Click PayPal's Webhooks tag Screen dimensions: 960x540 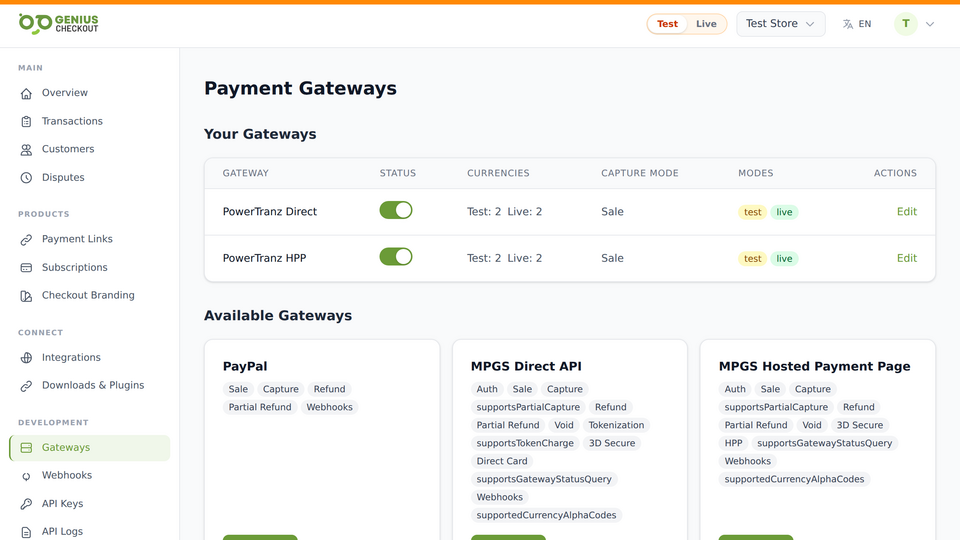329,407
